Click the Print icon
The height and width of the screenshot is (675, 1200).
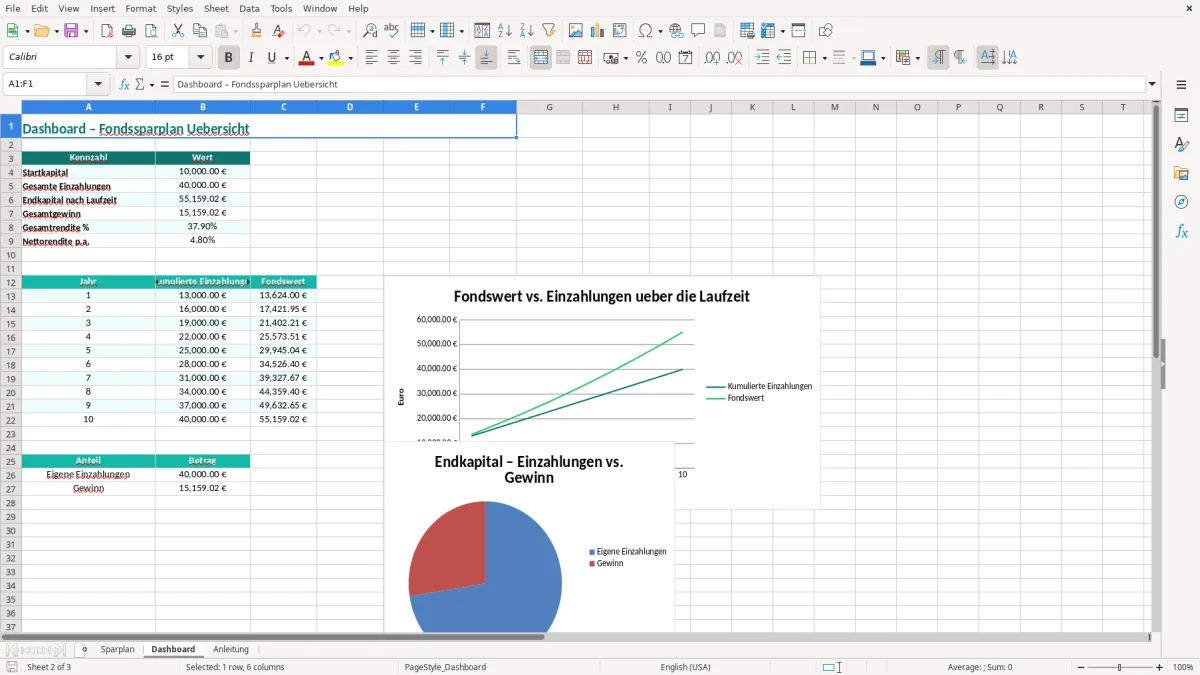[x=129, y=31]
